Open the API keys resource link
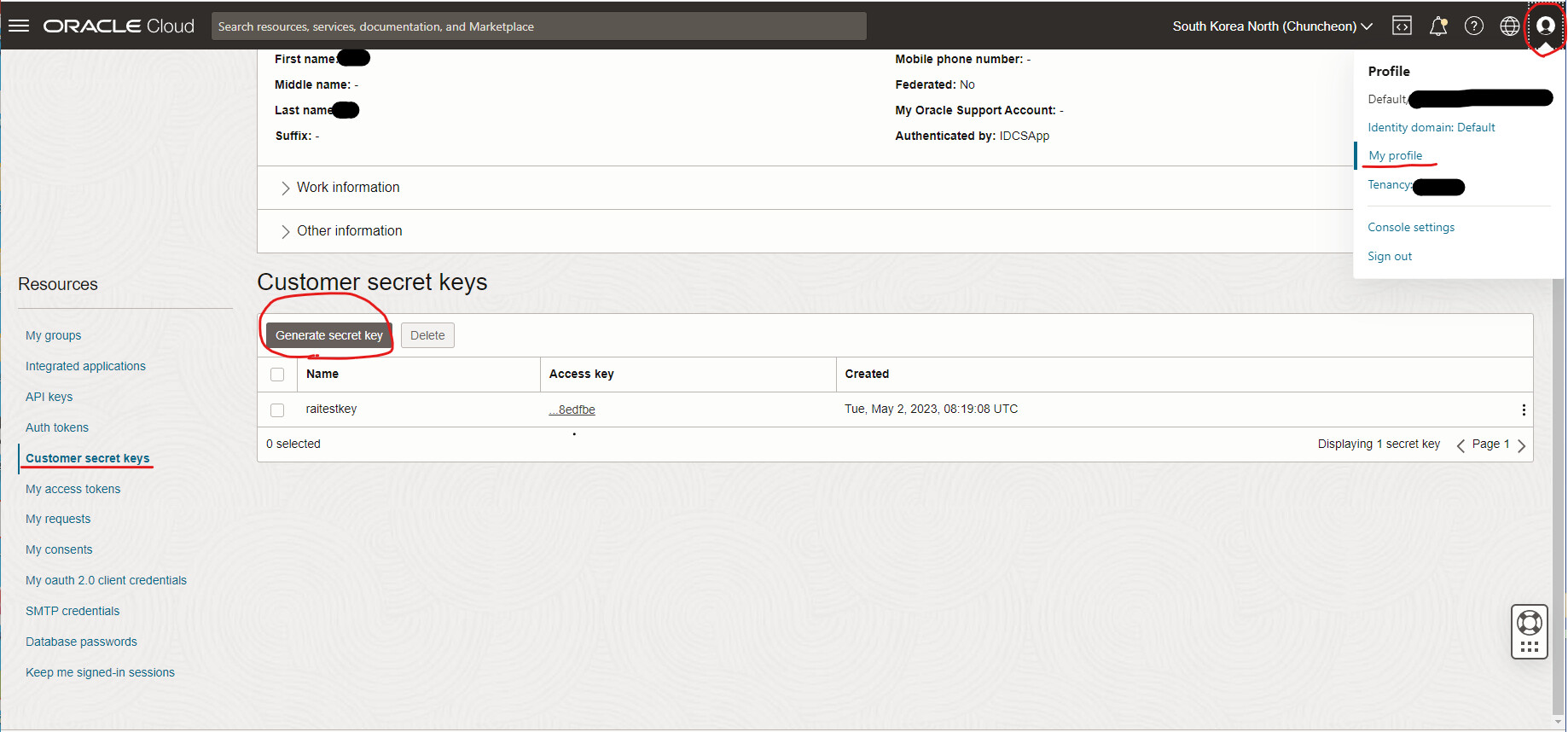 pyautogui.click(x=49, y=397)
